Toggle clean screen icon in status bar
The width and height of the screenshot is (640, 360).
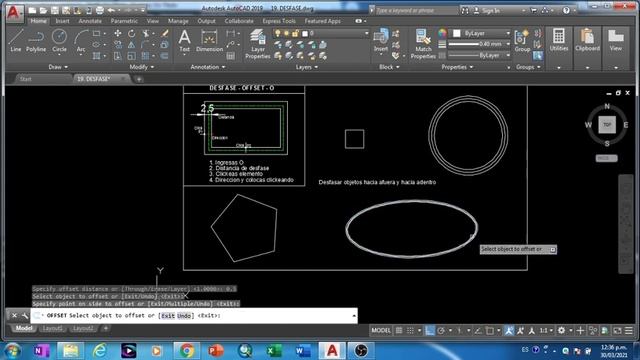[x=617, y=331]
